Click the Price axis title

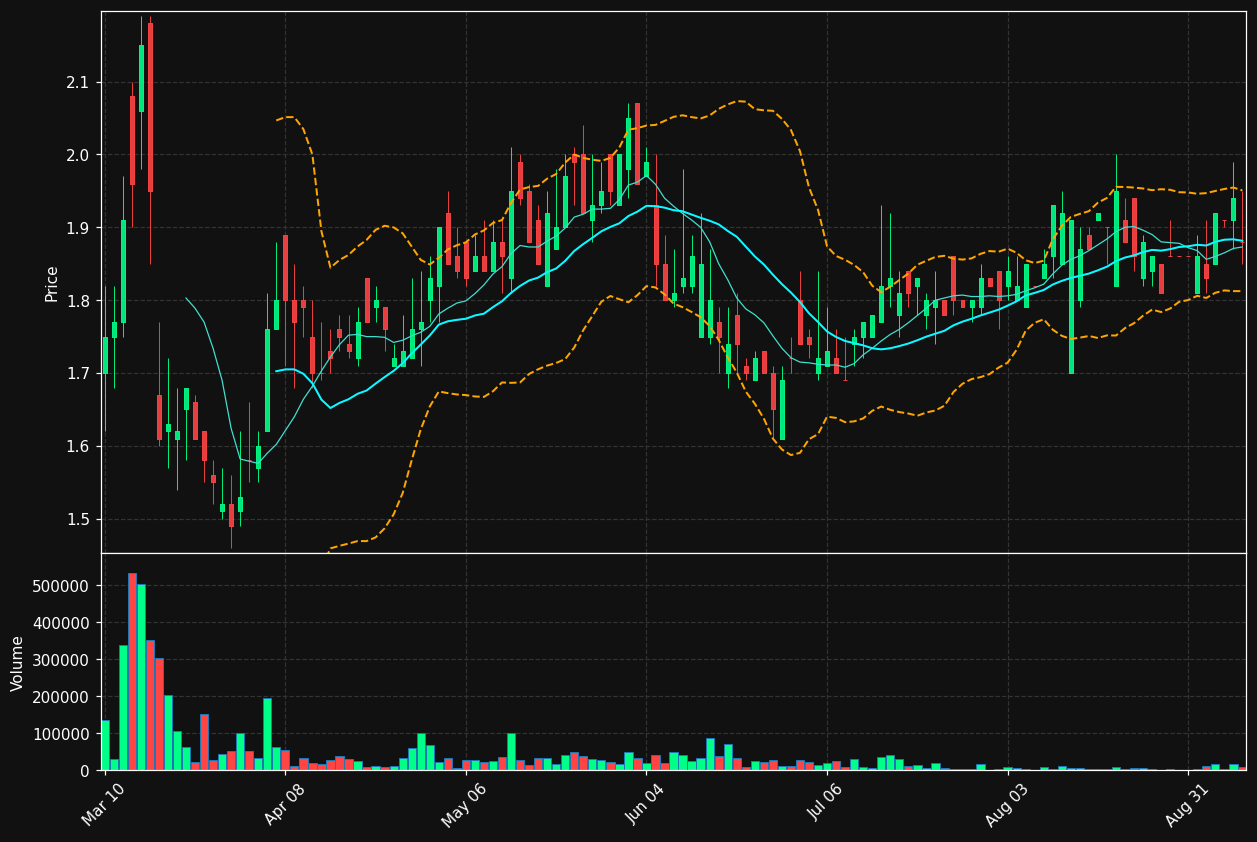(51, 283)
